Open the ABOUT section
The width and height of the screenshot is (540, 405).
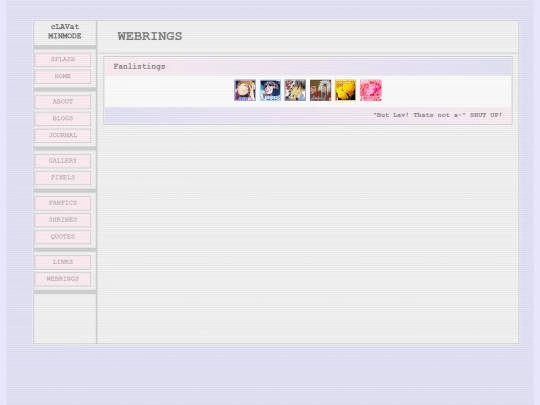point(63,102)
